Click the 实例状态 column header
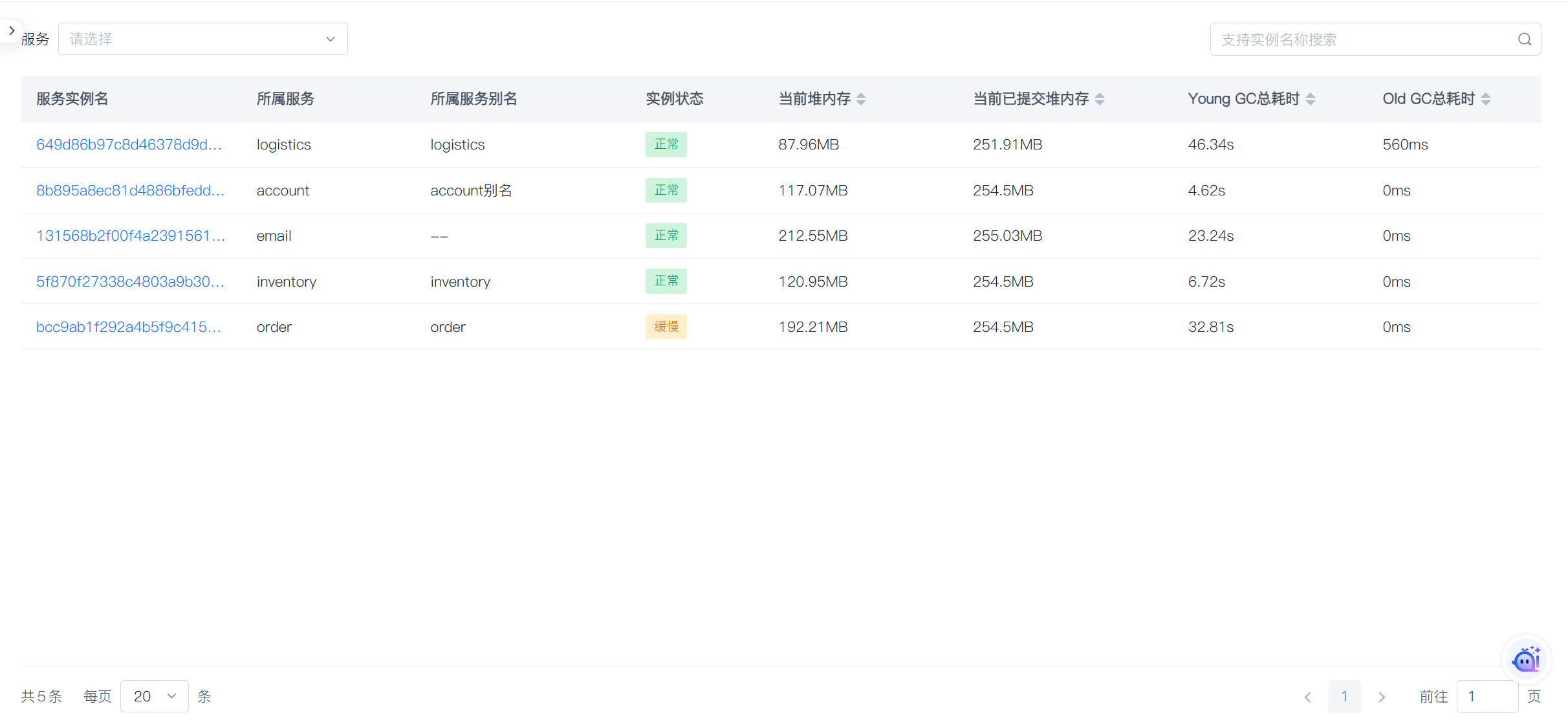 point(675,99)
